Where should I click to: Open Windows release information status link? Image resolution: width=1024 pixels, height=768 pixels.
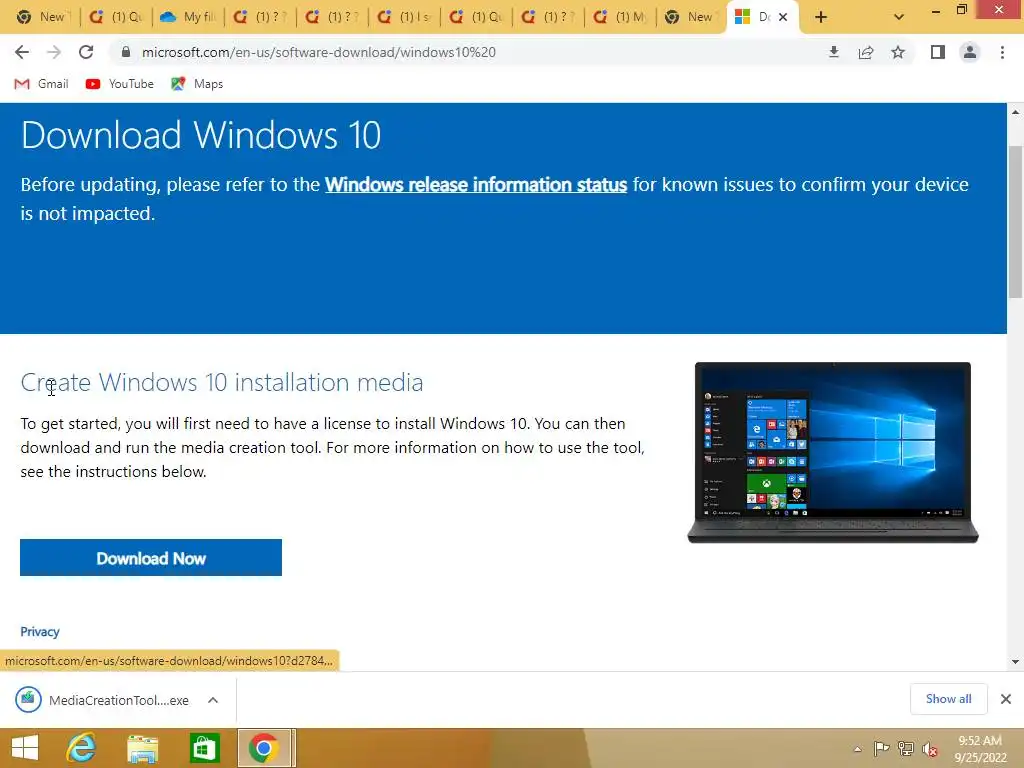(x=476, y=185)
